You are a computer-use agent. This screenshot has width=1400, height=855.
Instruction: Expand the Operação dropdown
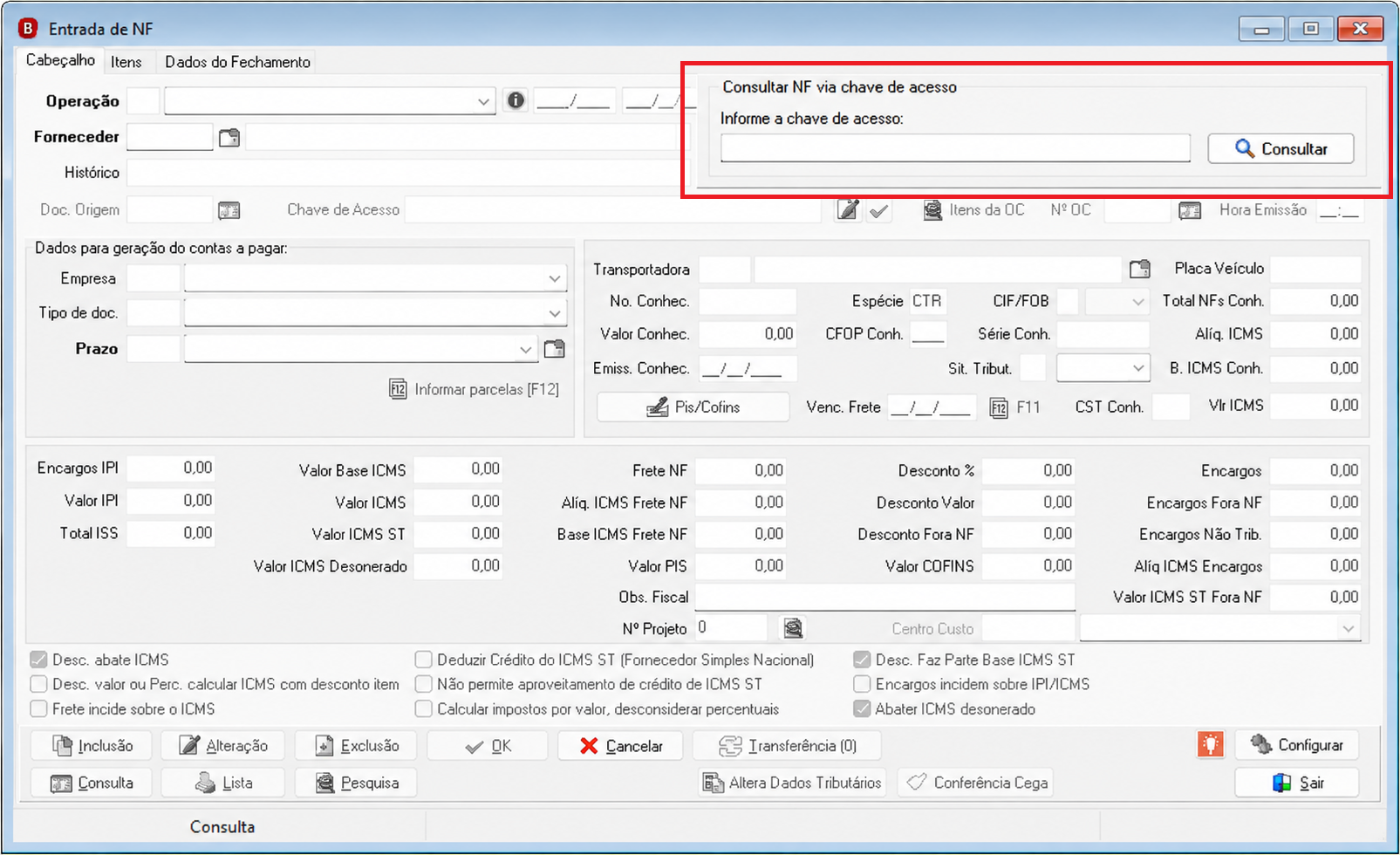[x=484, y=101]
